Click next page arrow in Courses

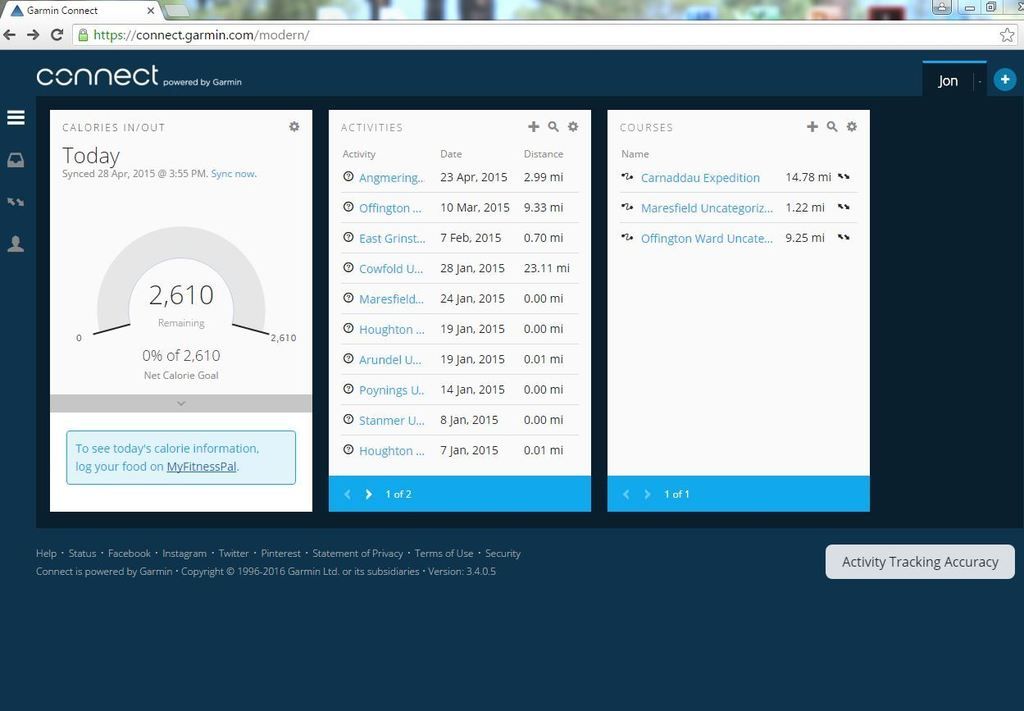(647, 494)
